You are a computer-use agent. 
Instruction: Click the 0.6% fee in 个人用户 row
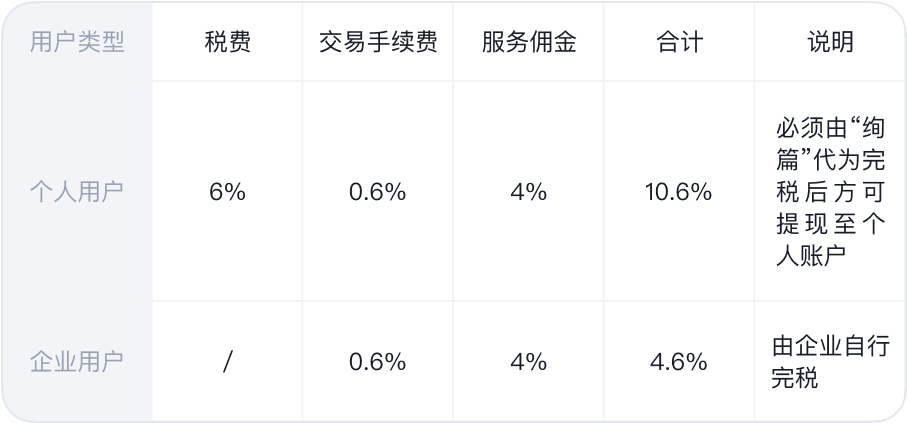(x=378, y=192)
